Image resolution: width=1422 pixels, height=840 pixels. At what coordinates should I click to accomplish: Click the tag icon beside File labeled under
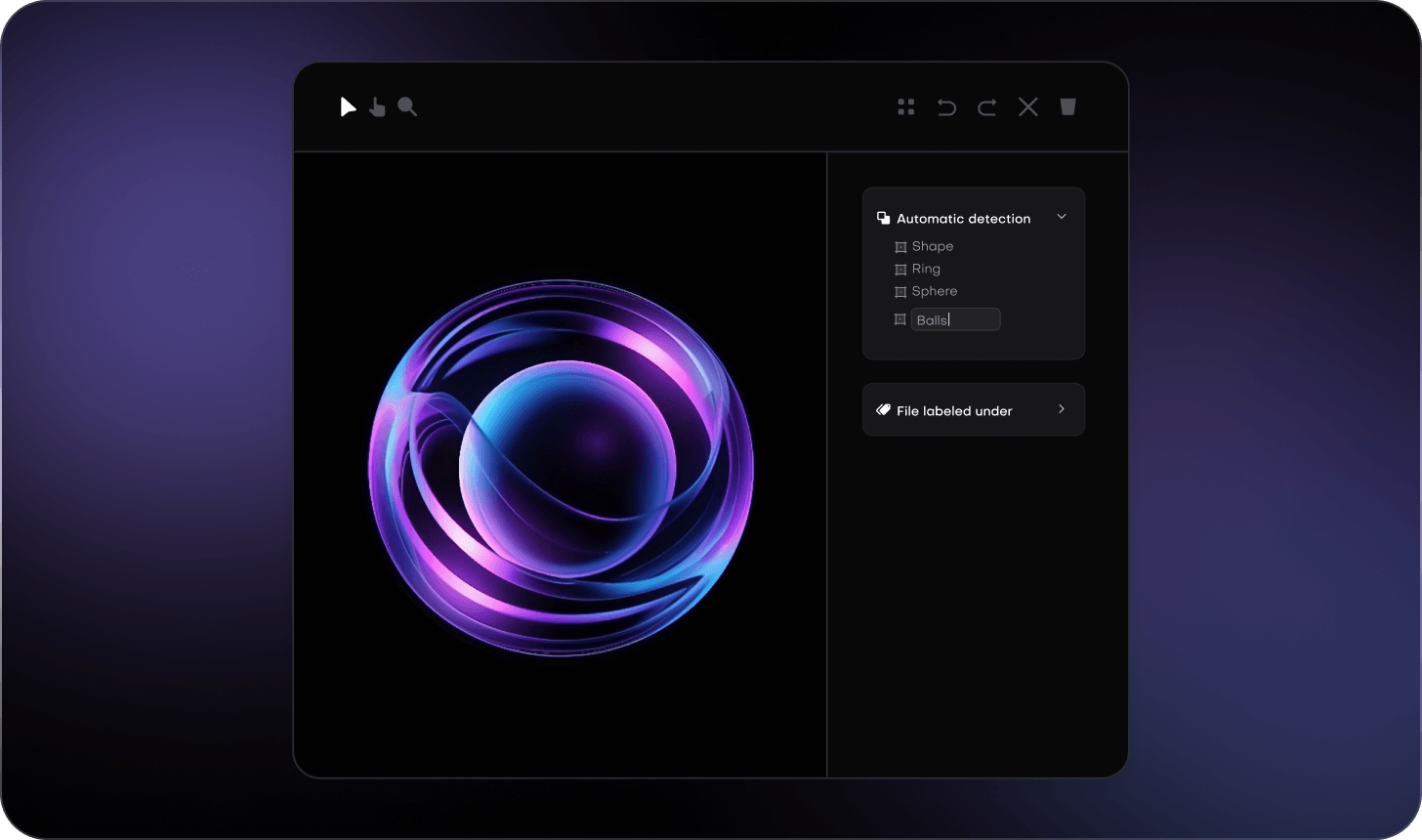[x=884, y=409]
